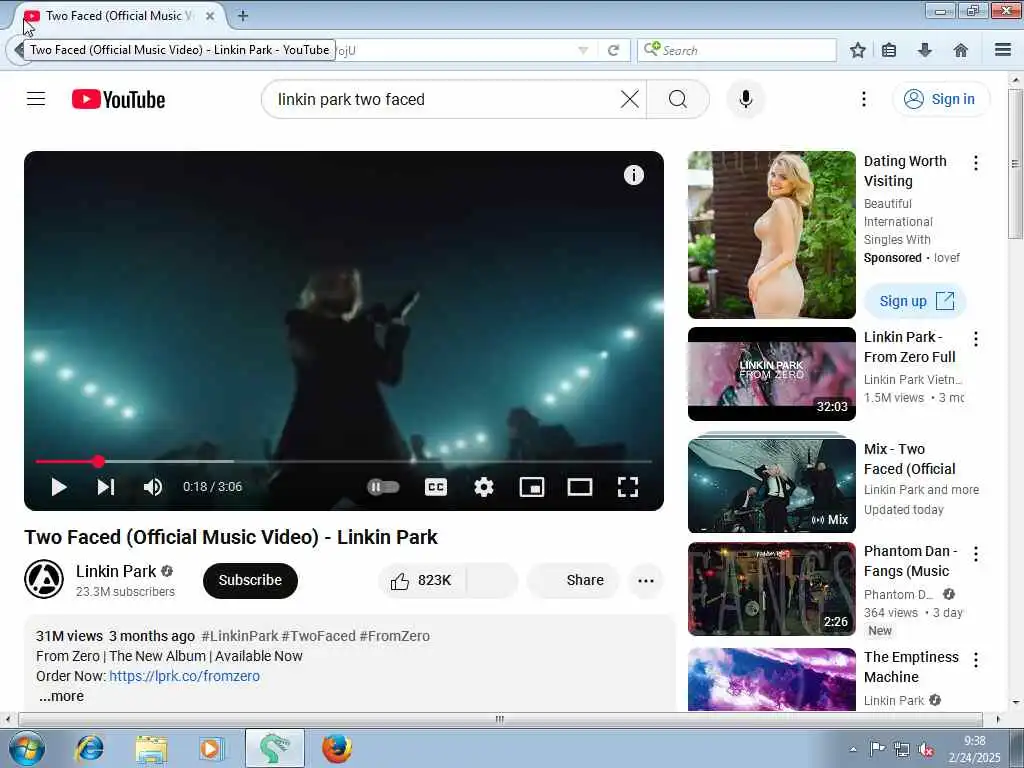
Task: Focus the YouTube search field
Action: pos(444,99)
